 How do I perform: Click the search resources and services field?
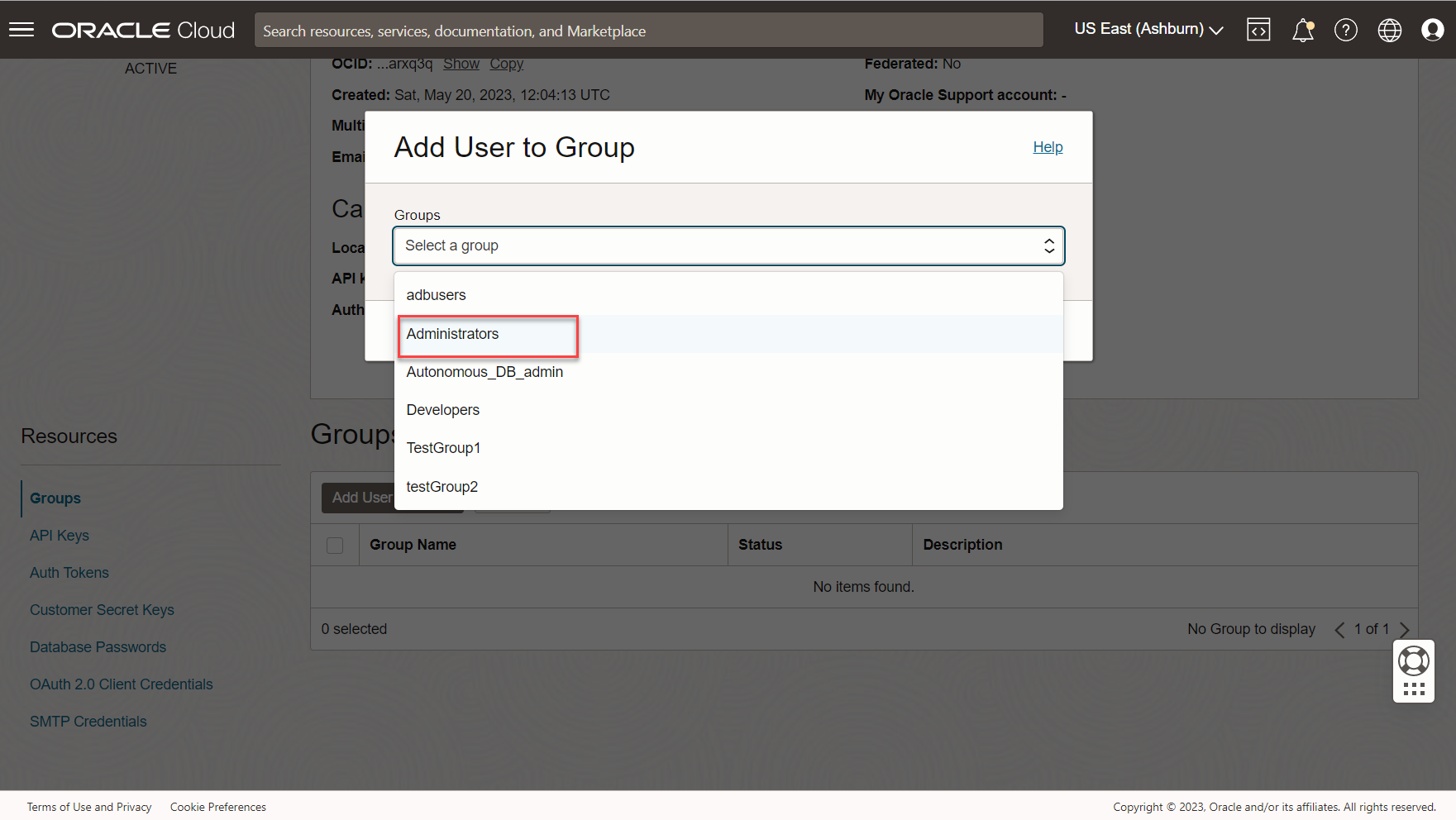(648, 31)
